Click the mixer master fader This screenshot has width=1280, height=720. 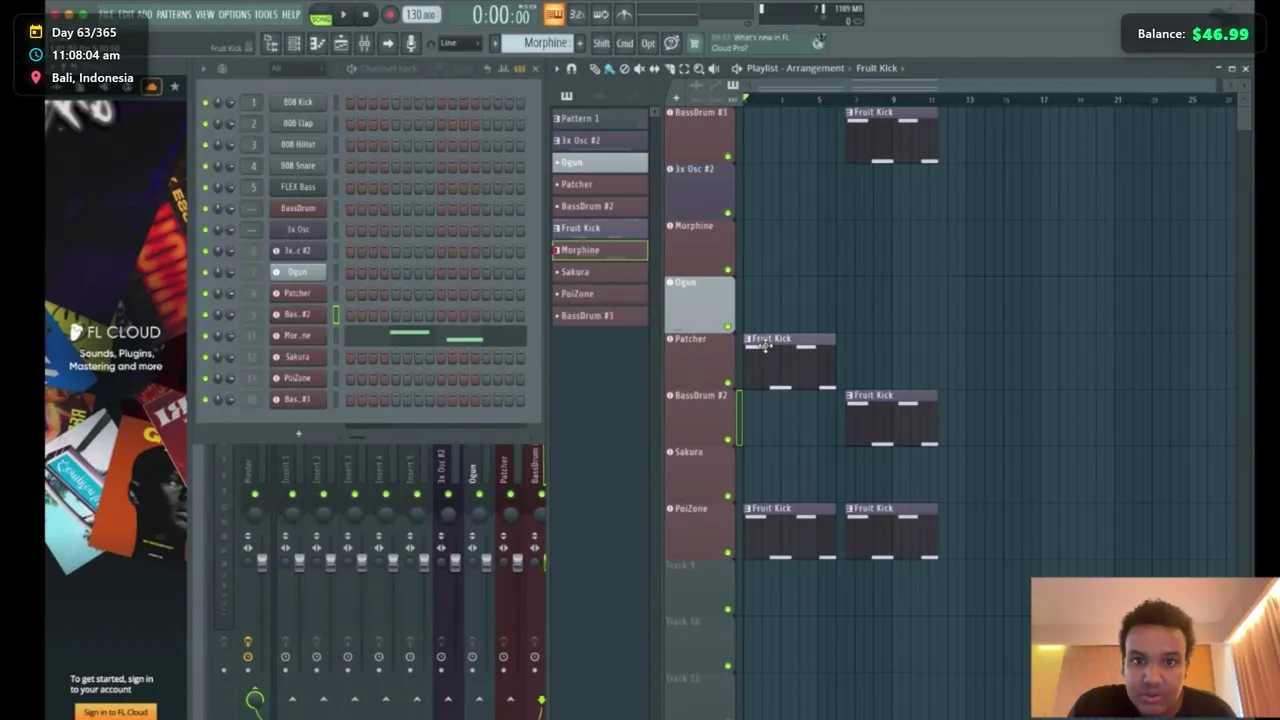tap(261, 562)
